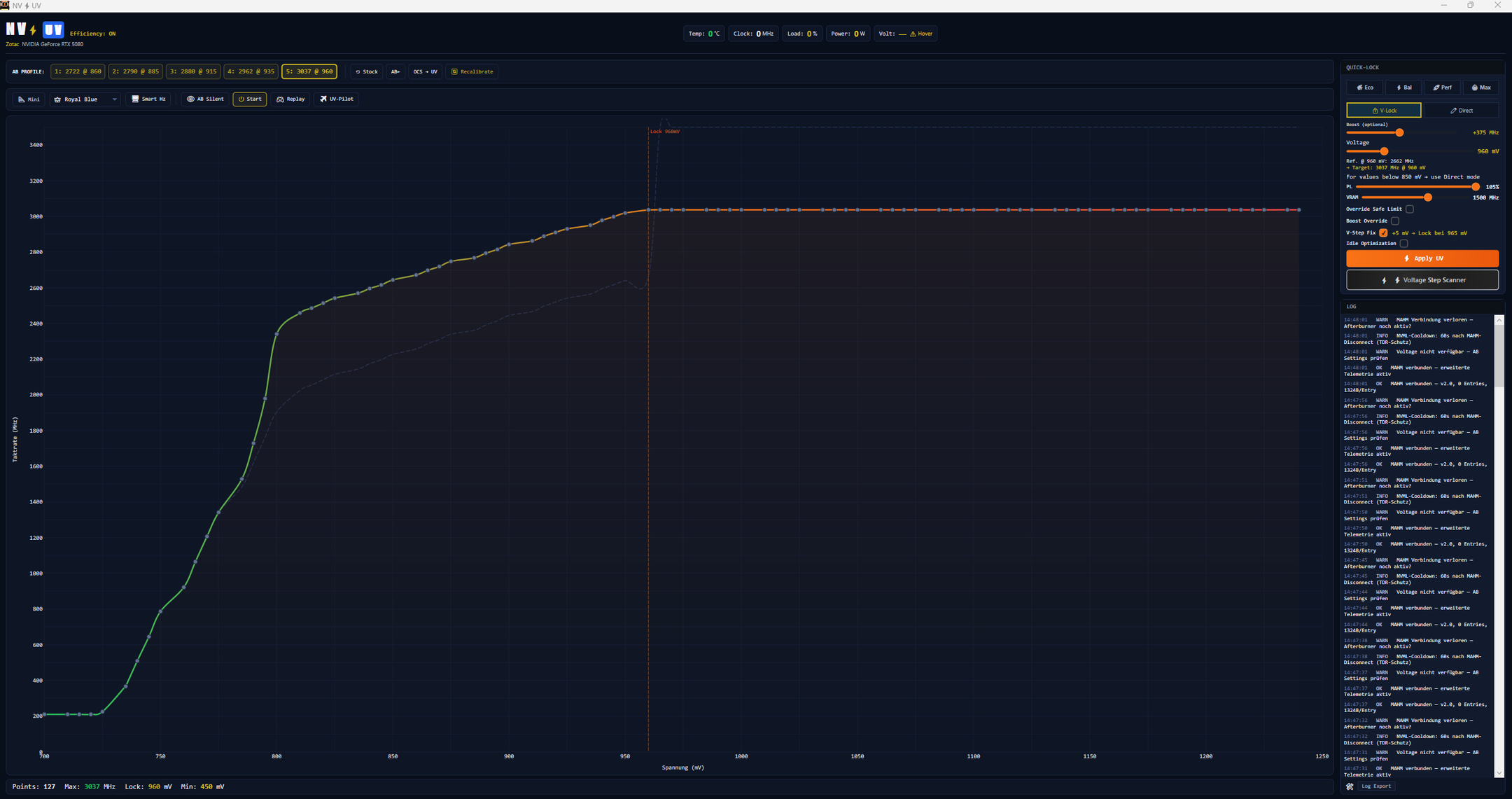Image resolution: width=1512 pixels, height=799 pixels.
Task: Select AB profile 3: 2880 @ 915
Action: [x=193, y=71]
